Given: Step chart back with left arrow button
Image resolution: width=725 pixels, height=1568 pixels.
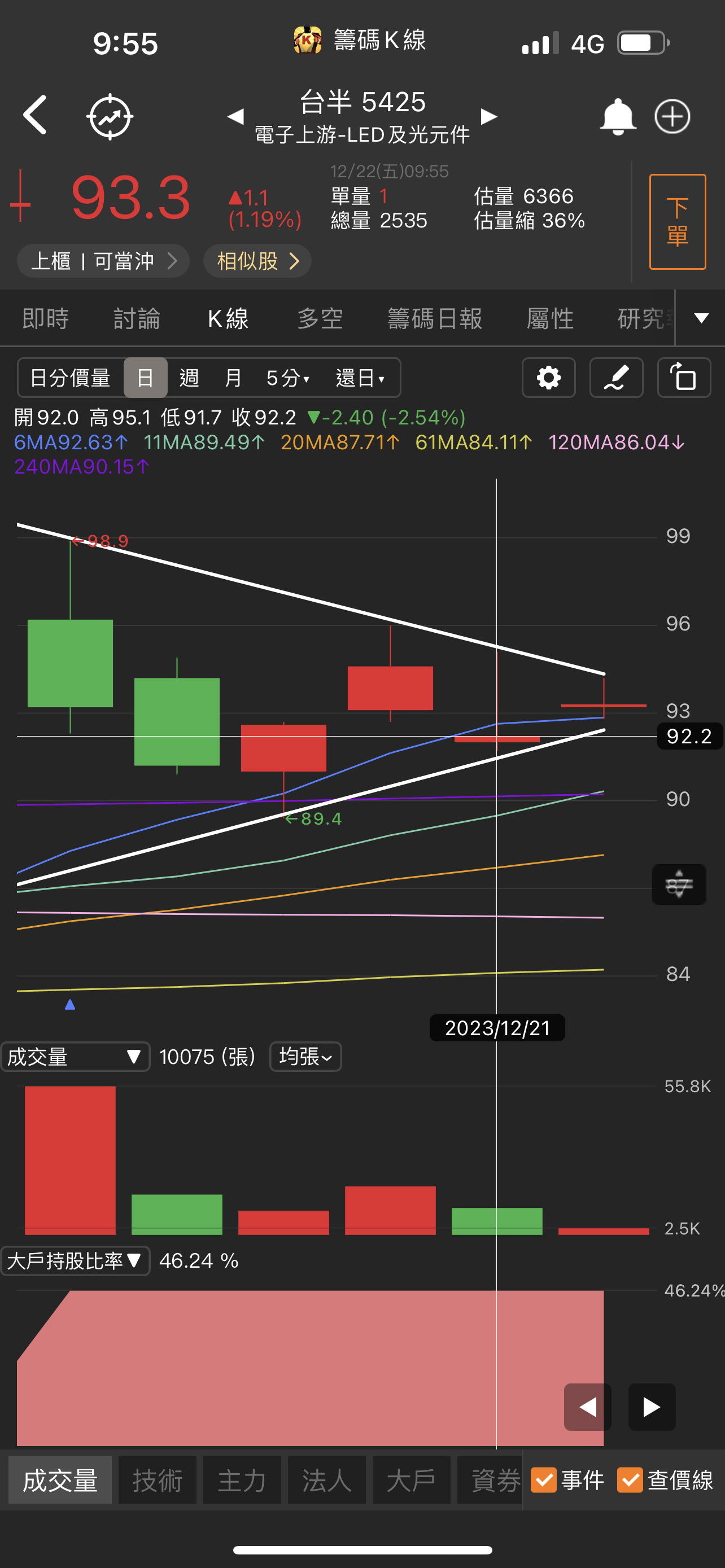Looking at the screenshot, I should (x=587, y=1407).
